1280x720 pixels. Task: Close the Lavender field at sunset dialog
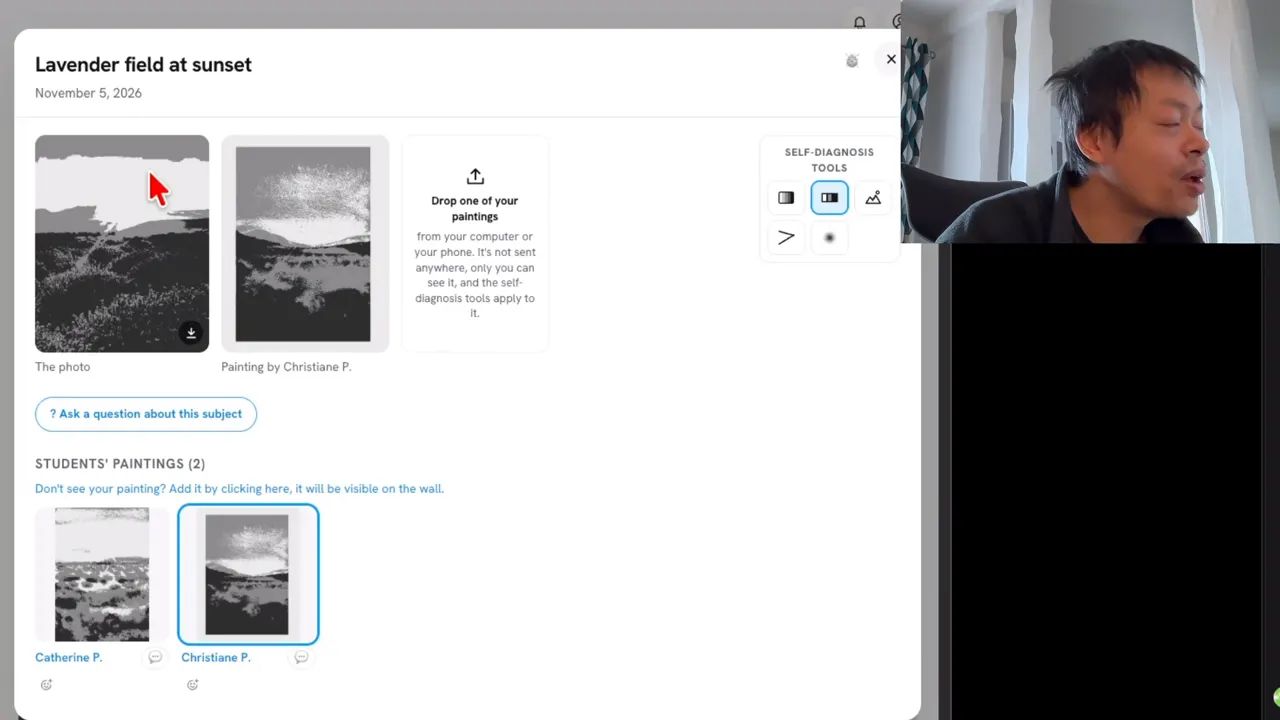point(891,59)
